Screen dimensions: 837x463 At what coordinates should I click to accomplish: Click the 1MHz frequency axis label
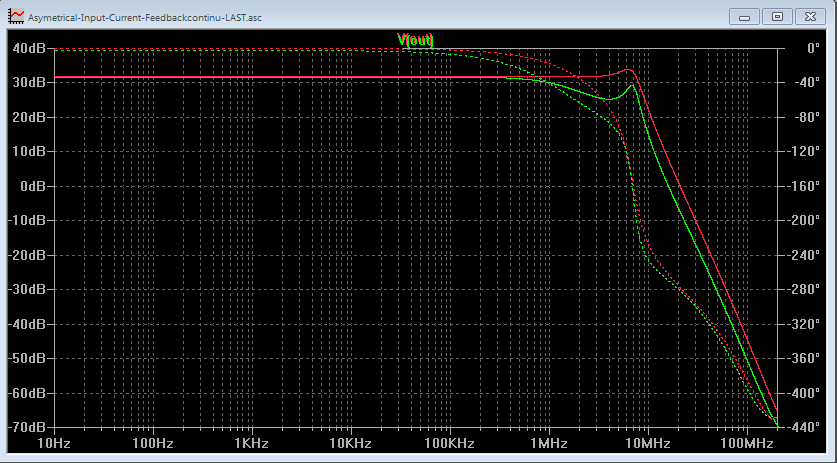tap(549, 443)
